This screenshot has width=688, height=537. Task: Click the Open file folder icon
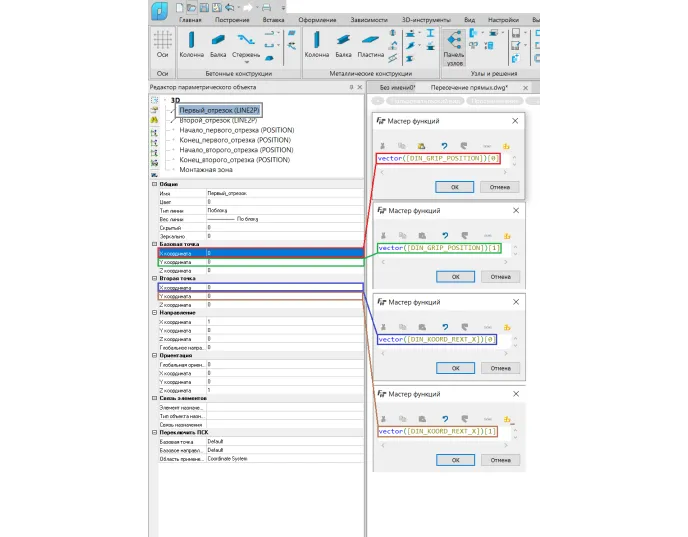point(191,7)
